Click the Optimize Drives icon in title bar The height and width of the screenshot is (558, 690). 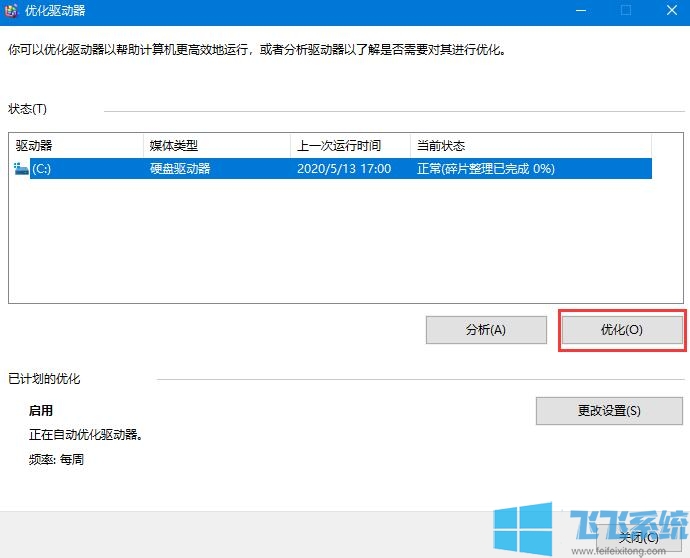click(13, 11)
